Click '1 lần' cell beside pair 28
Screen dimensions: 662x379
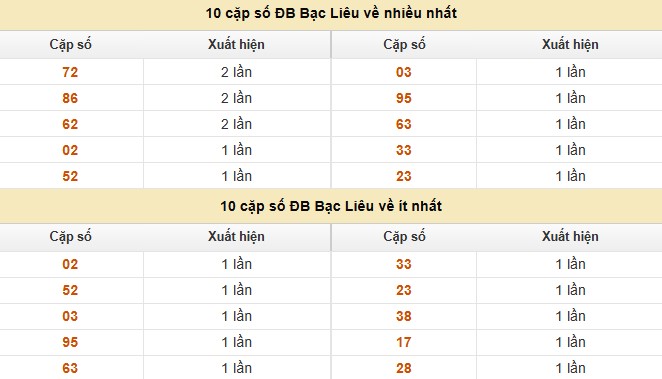[x=570, y=368]
